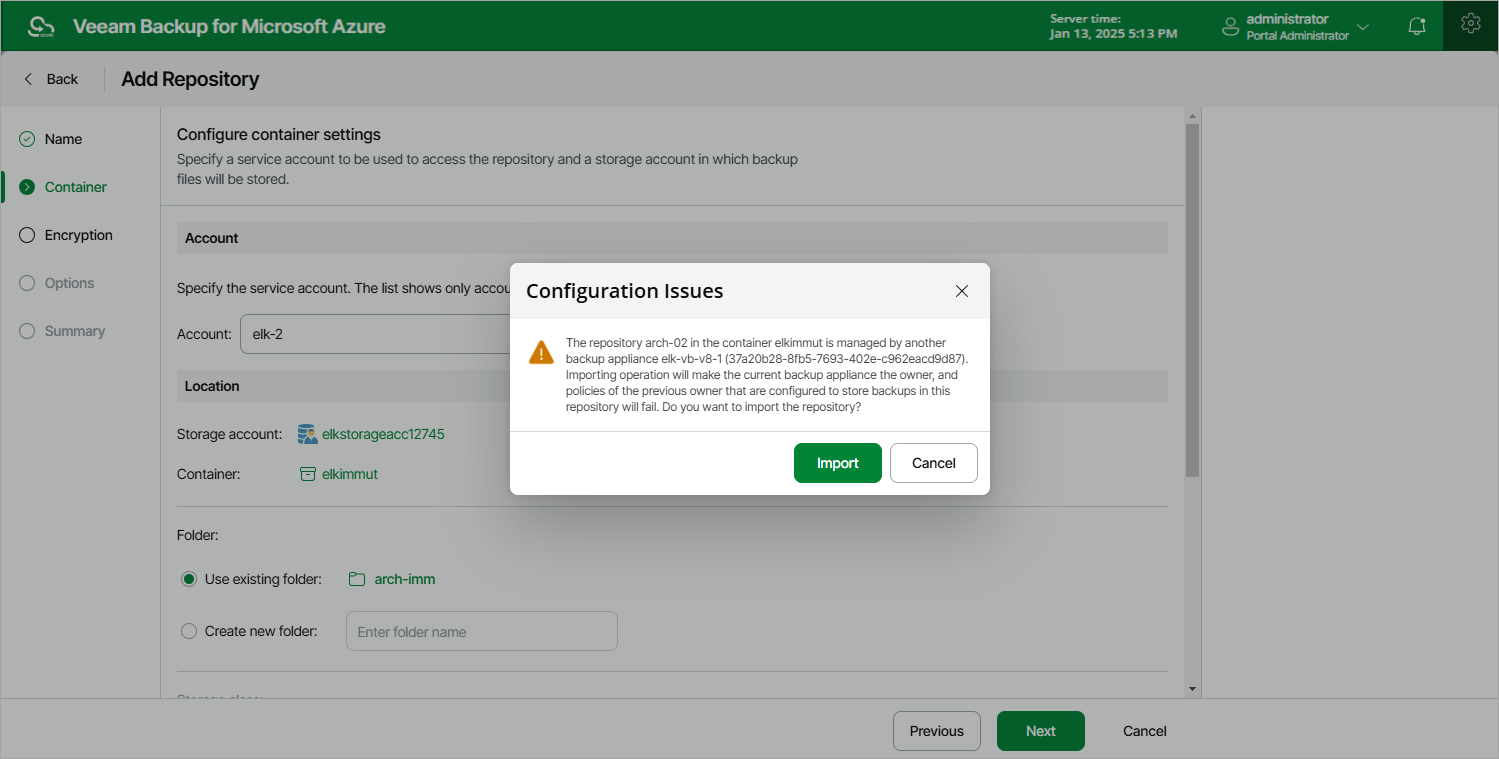Viewport: 1499px width, 759px height.
Task: Select the Create new folder option
Action: click(x=189, y=631)
